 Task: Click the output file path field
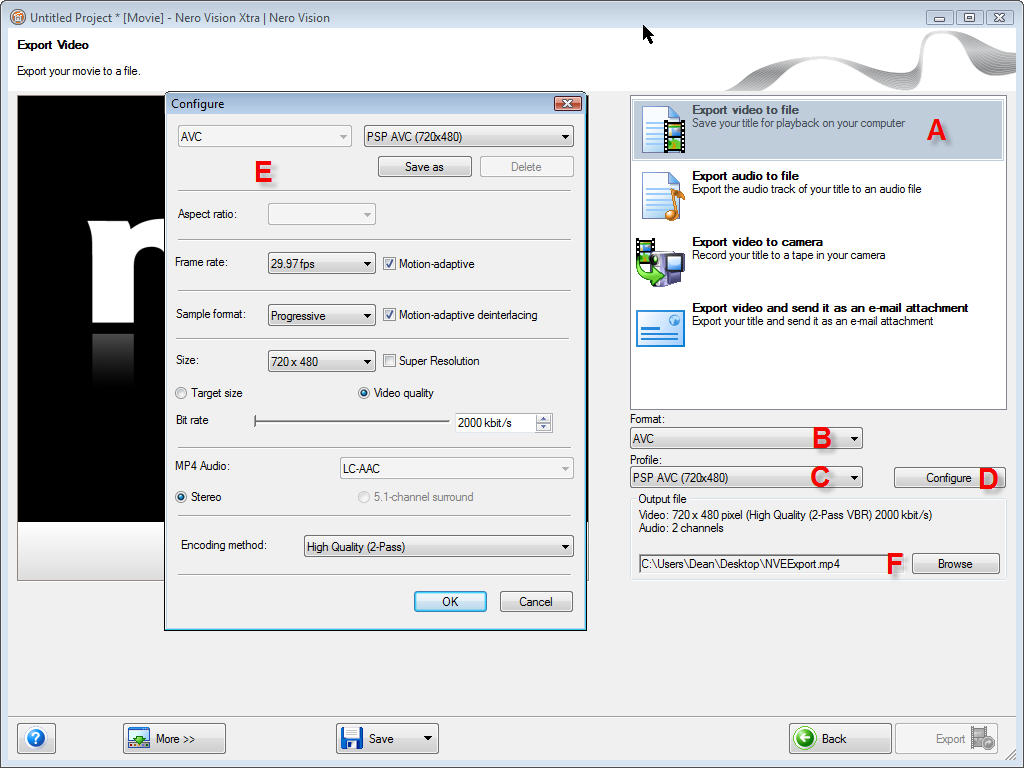[773, 564]
